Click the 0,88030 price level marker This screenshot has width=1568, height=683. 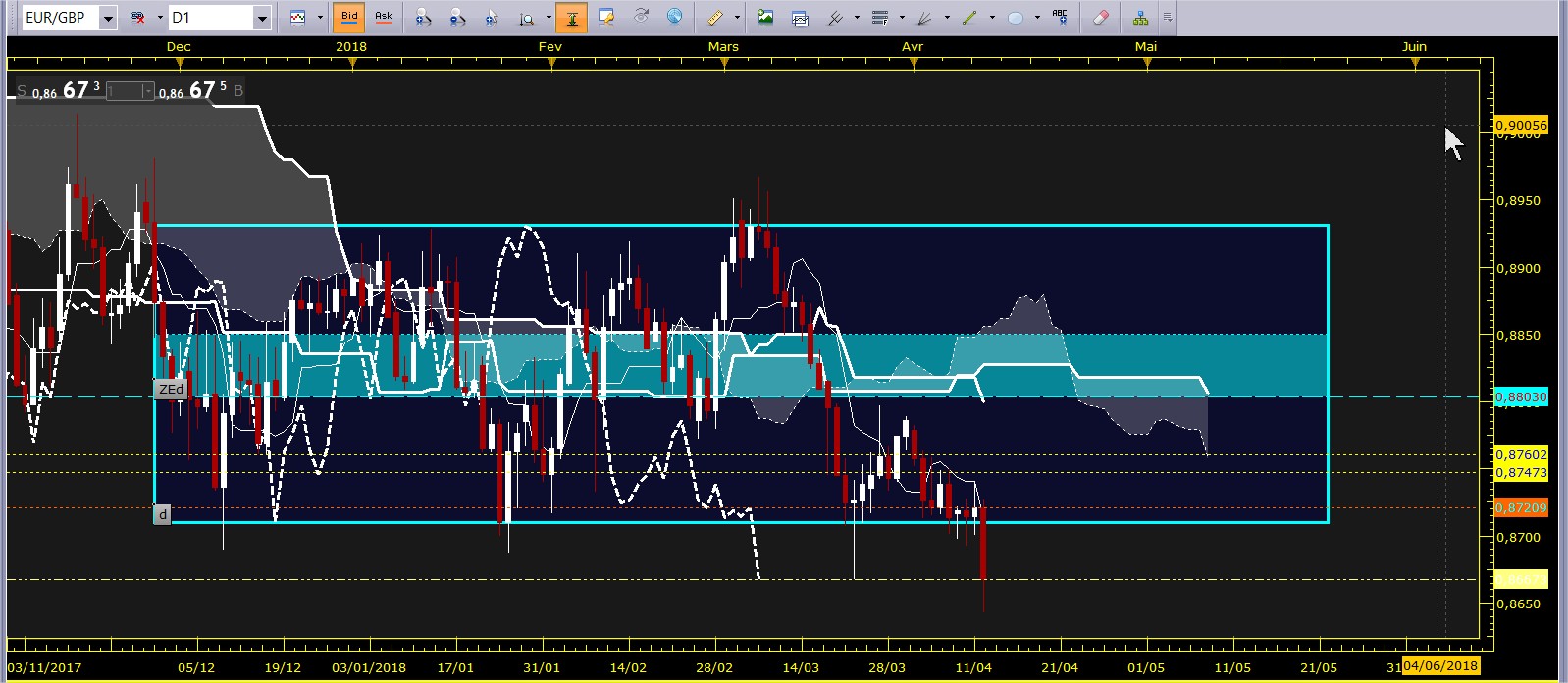1521,397
